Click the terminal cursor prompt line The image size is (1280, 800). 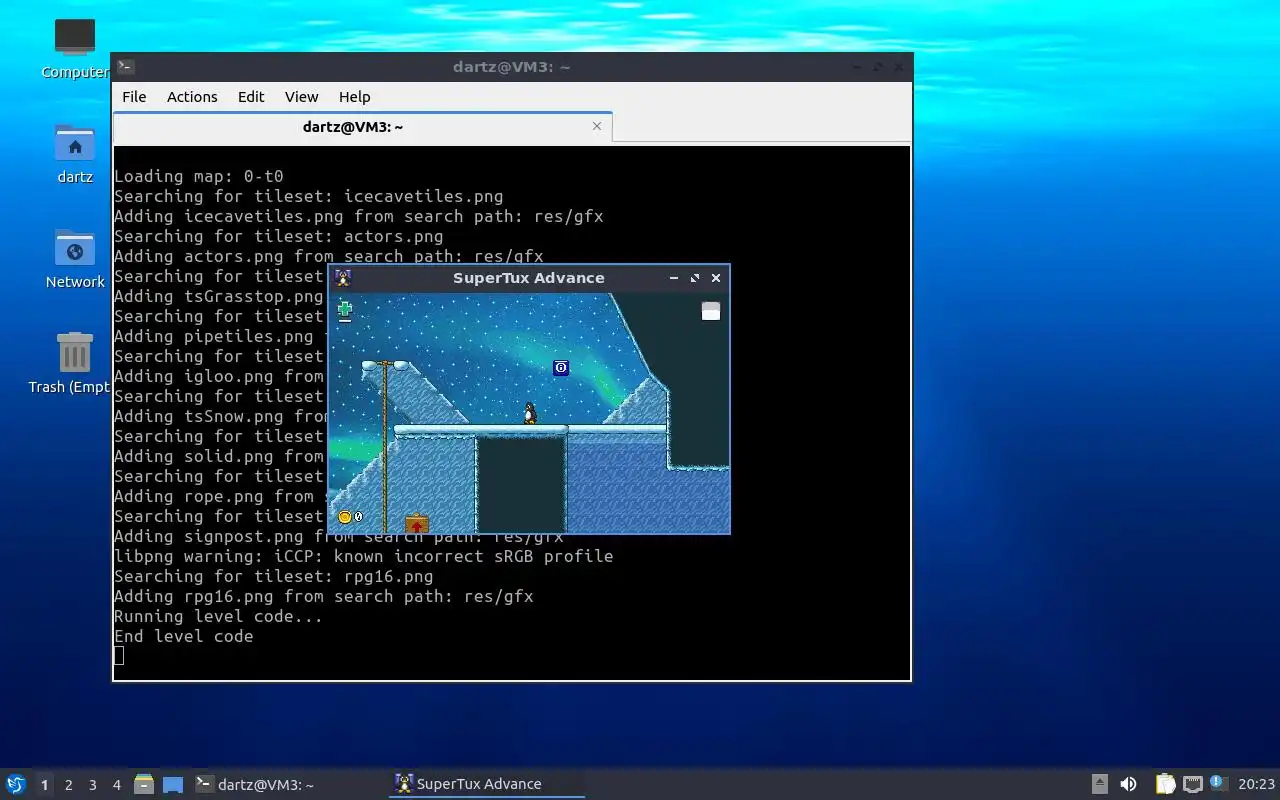pos(119,656)
